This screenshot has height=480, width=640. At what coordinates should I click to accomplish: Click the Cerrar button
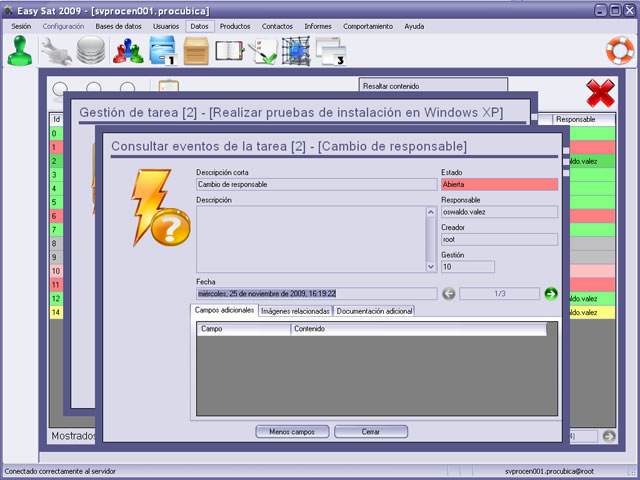371,432
